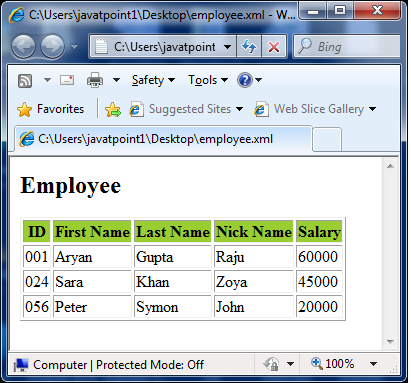Click the nick name John

point(230,307)
